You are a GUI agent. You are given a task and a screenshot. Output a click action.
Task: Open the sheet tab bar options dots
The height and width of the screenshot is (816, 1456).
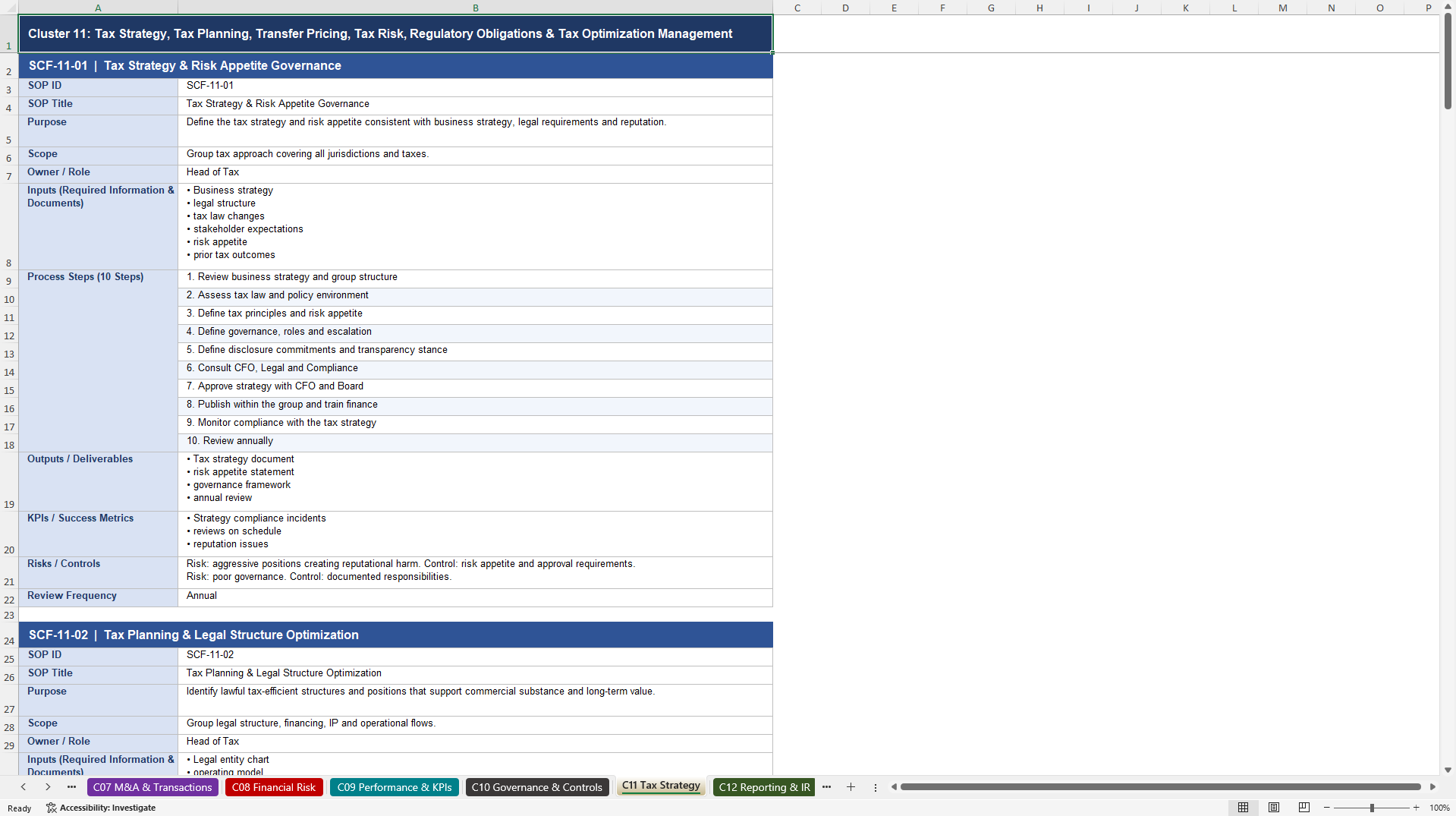coord(875,787)
